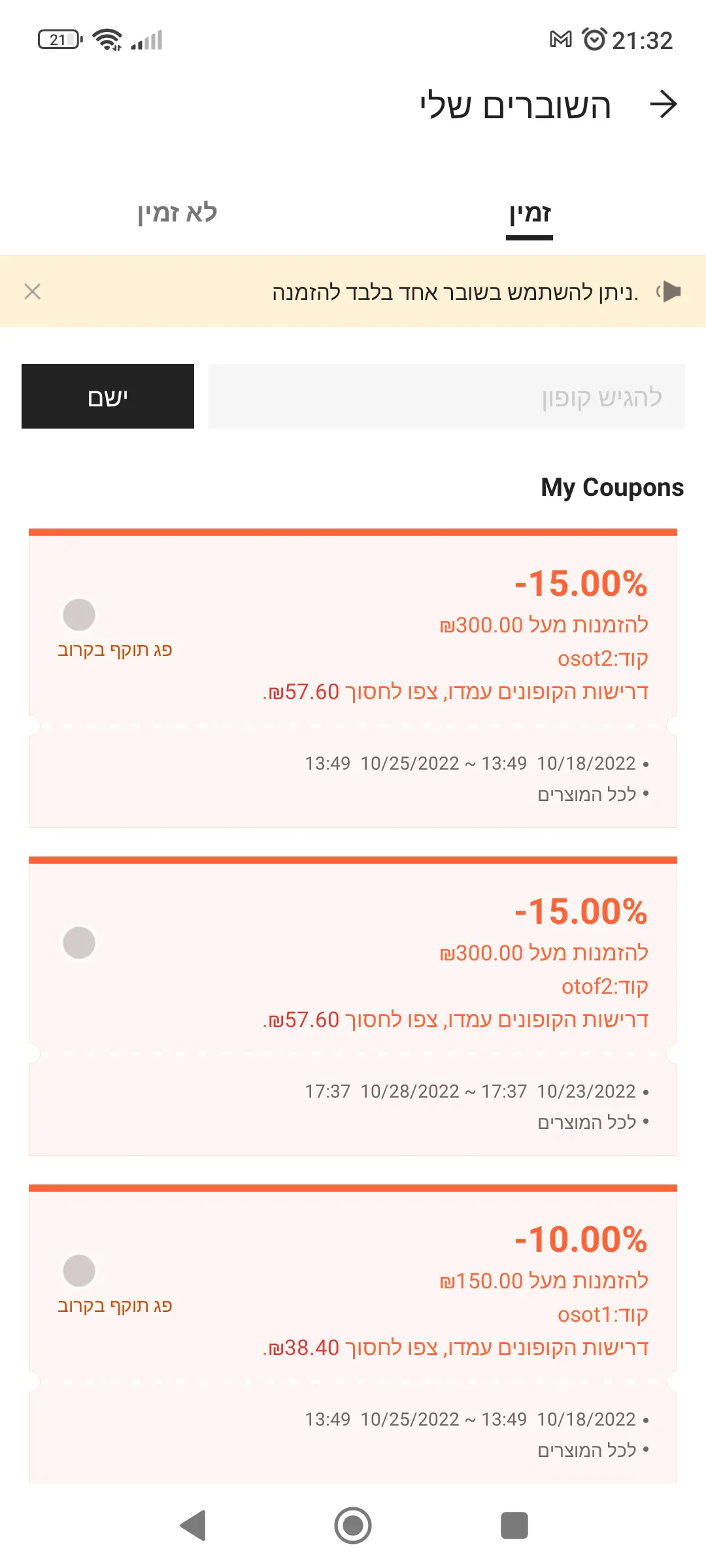Switch to the לא זמין (unavailable) tab

click(x=177, y=213)
